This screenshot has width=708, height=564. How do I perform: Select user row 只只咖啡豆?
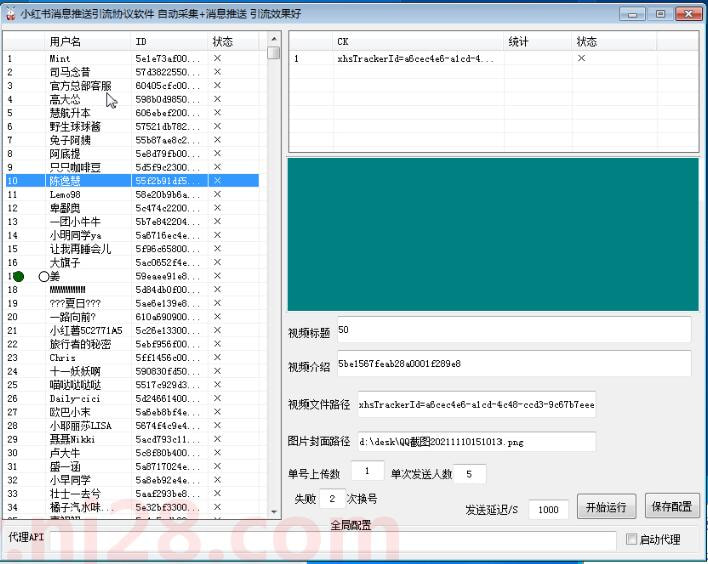point(132,167)
